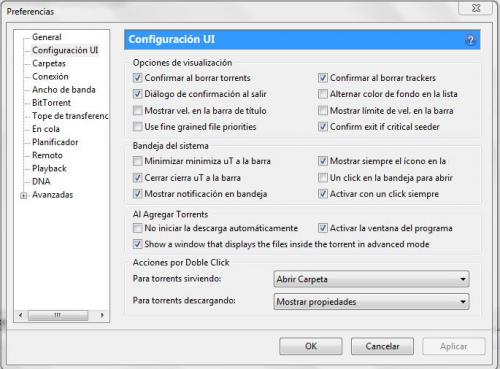Open the DNA preferences page
The height and width of the screenshot is (369, 500).
tap(41, 181)
